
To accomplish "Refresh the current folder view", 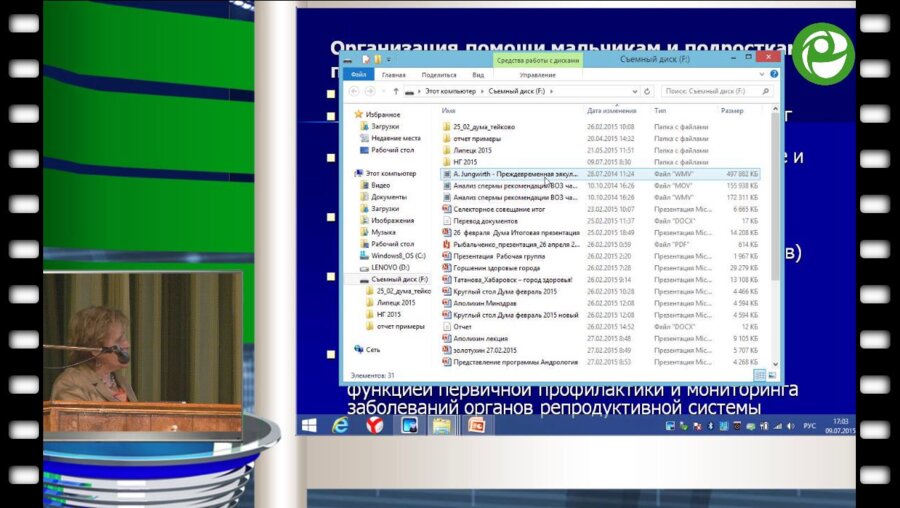I will [x=647, y=91].
